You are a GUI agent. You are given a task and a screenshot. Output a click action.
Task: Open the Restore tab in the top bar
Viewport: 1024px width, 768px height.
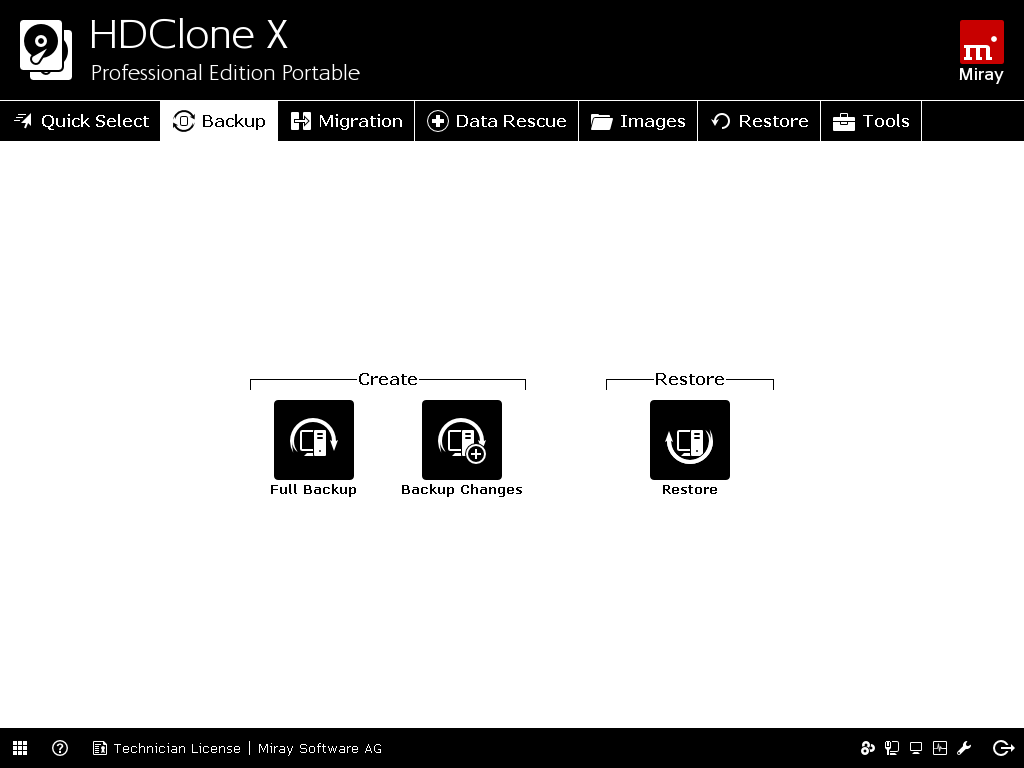click(x=759, y=121)
